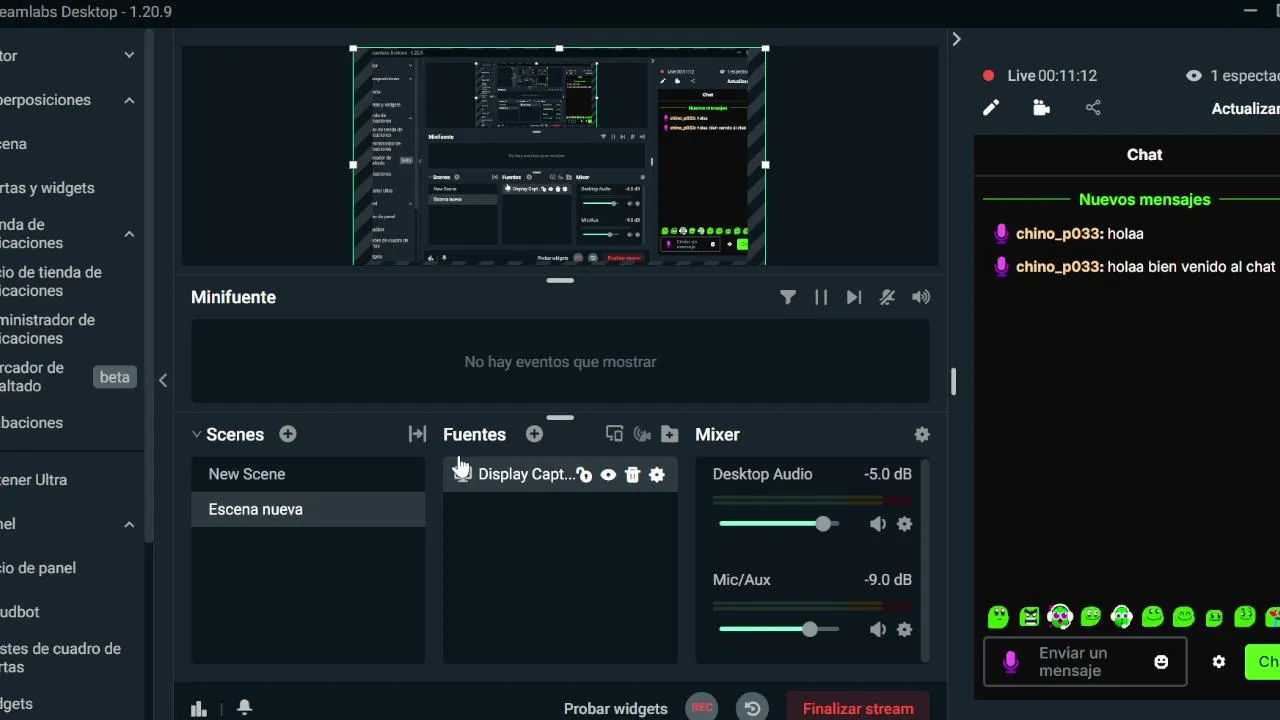Click the replay buffer icon
1280x720 pixels.
tap(752, 708)
